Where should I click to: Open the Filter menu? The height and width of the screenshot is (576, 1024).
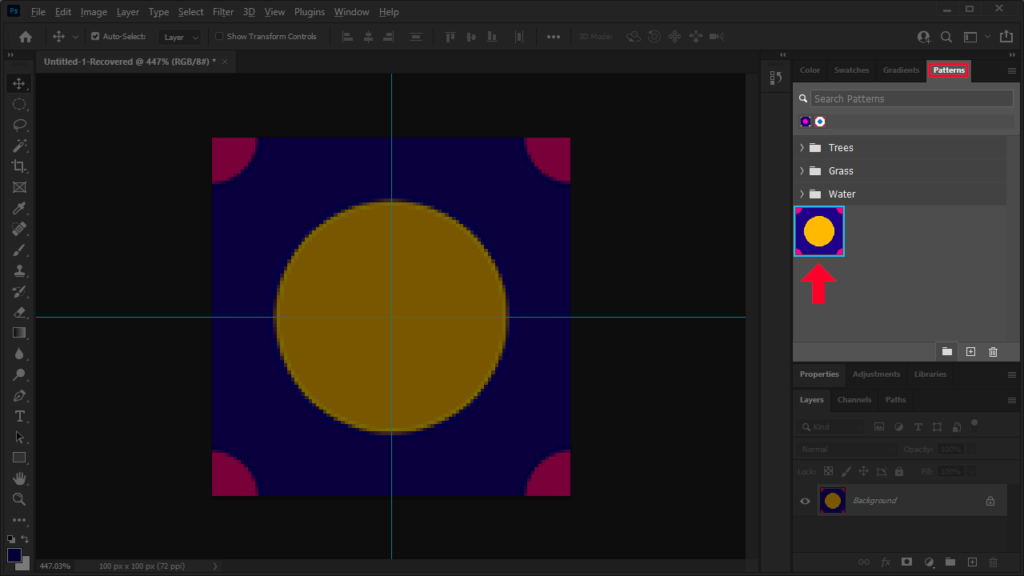(222, 11)
